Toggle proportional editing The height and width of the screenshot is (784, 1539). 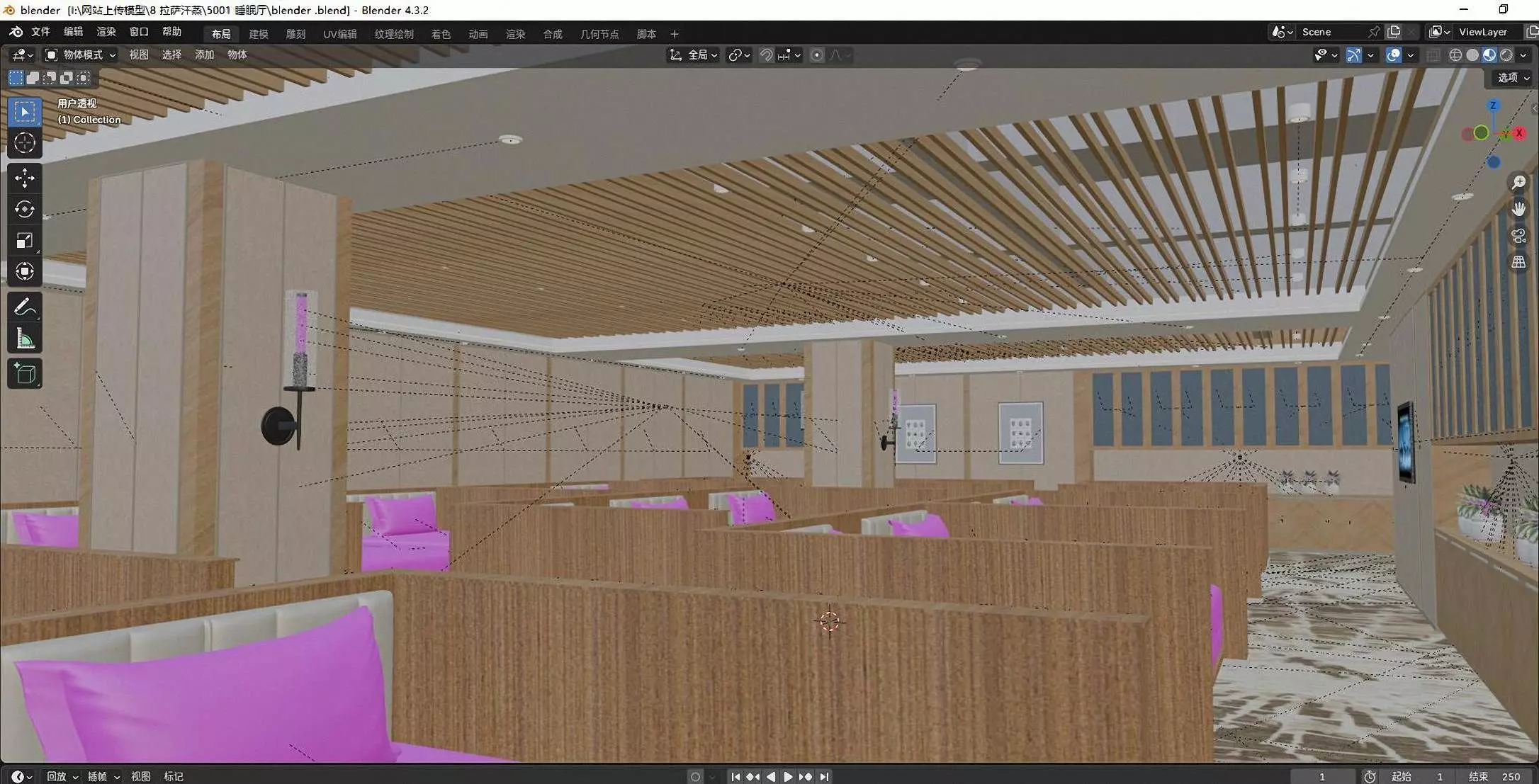[816, 55]
